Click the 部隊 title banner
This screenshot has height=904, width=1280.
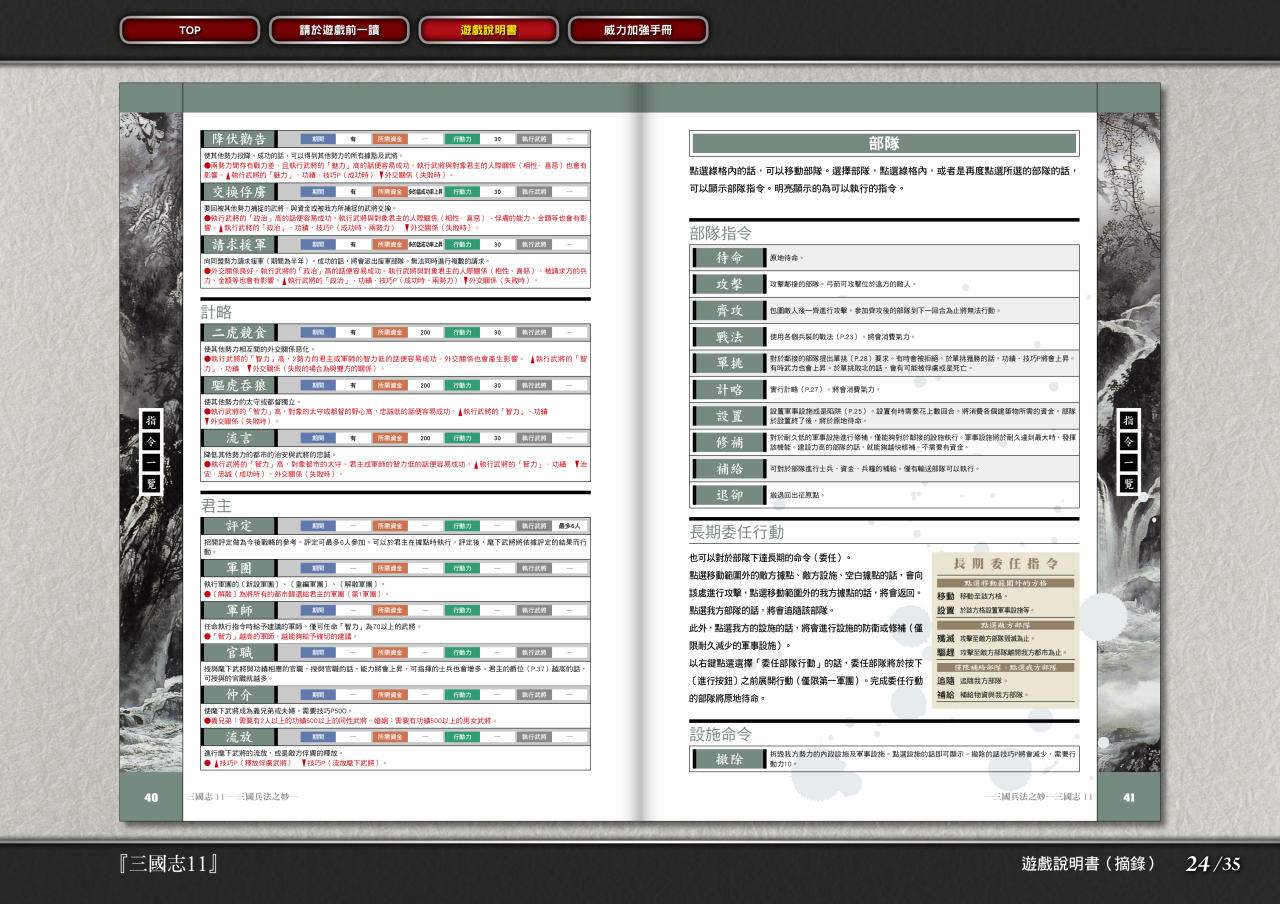click(x=884, y=143)
